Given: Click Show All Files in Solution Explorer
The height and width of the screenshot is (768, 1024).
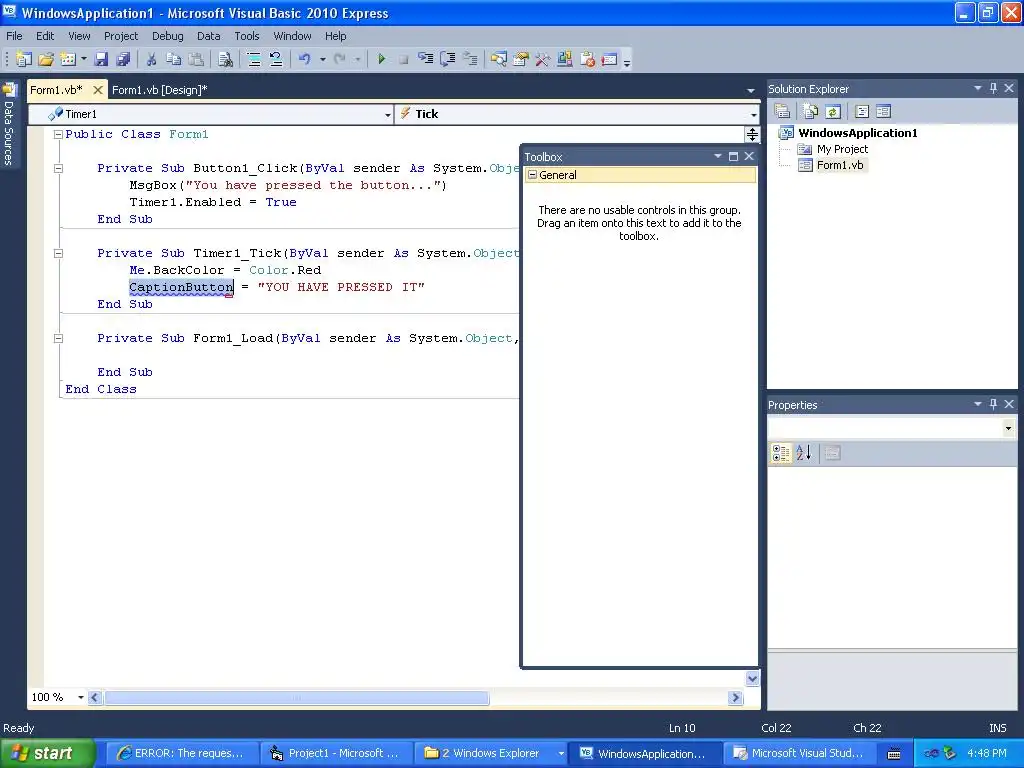Looking at the screenshot, I should pyautogui.click(x=810, y=112).
